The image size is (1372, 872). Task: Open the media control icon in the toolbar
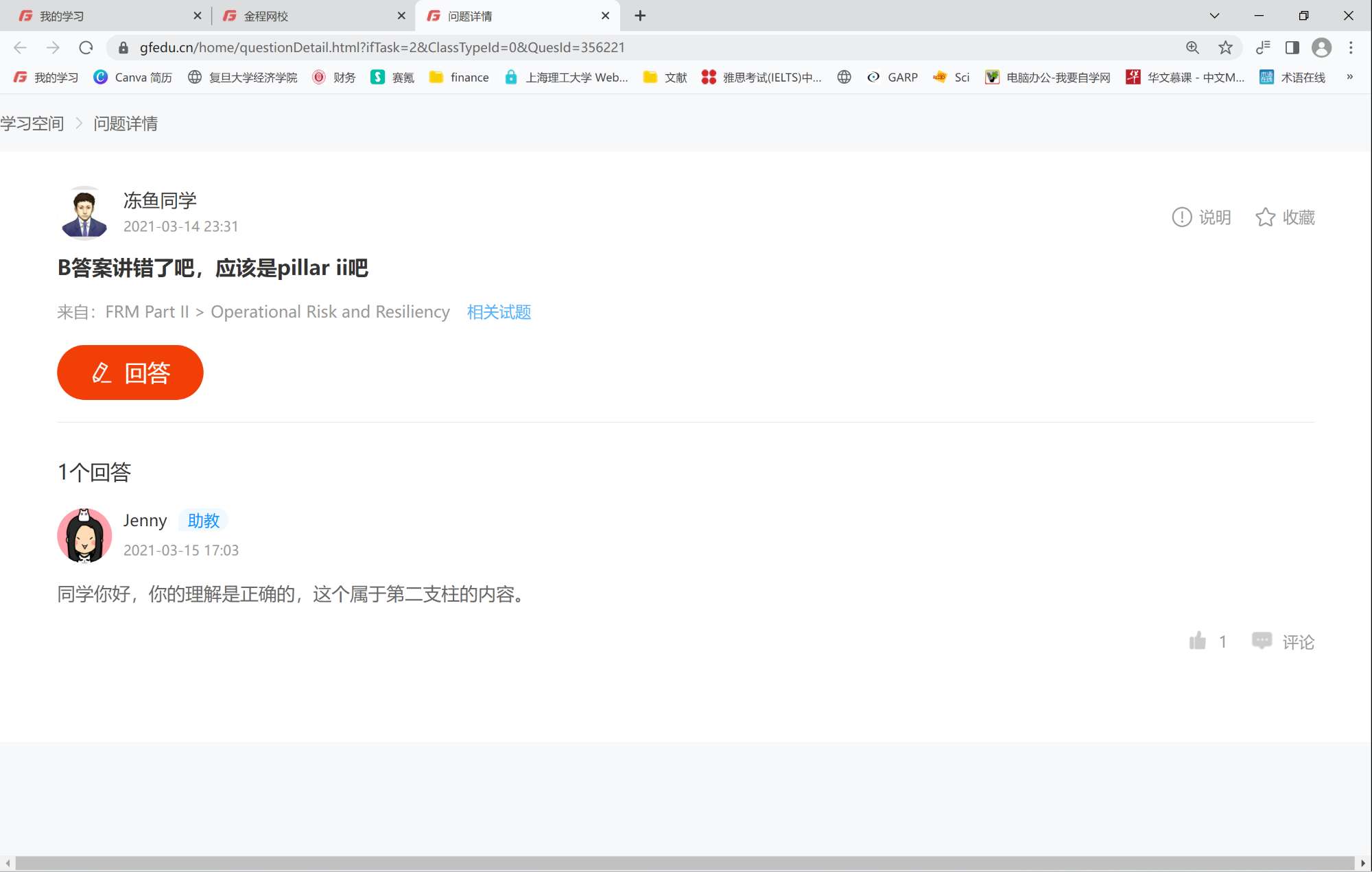(x=1263, y=47)
